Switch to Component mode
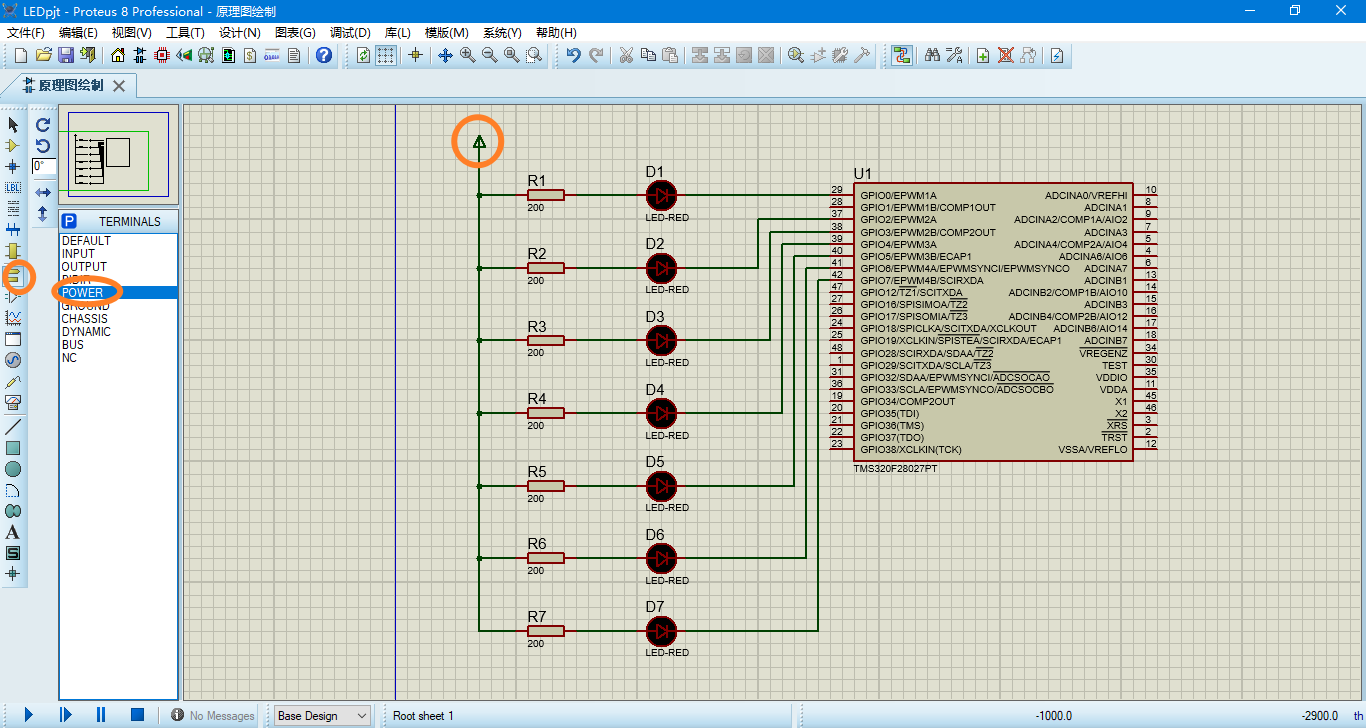The height and width of the screenshot is (728, 1366). [13, 145]
